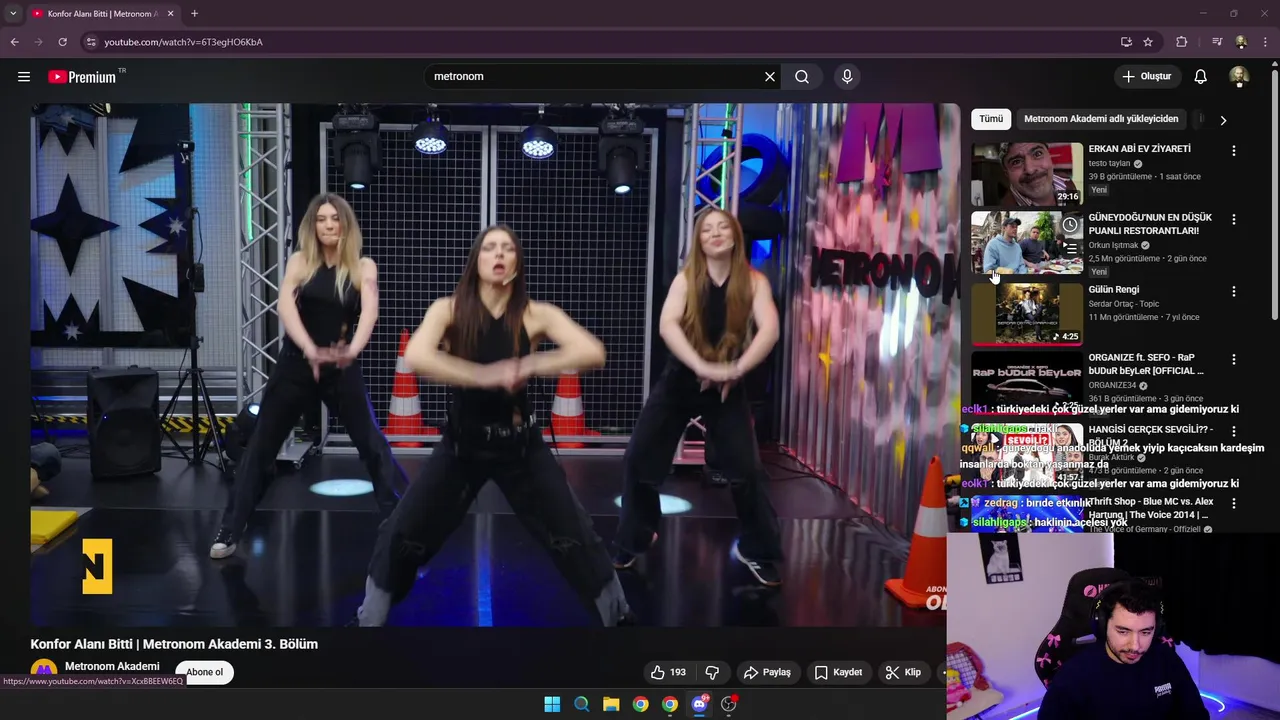The image size is (1280, 720).
Task: Open options menu for Thrift Shop video
Action: 1234,503
